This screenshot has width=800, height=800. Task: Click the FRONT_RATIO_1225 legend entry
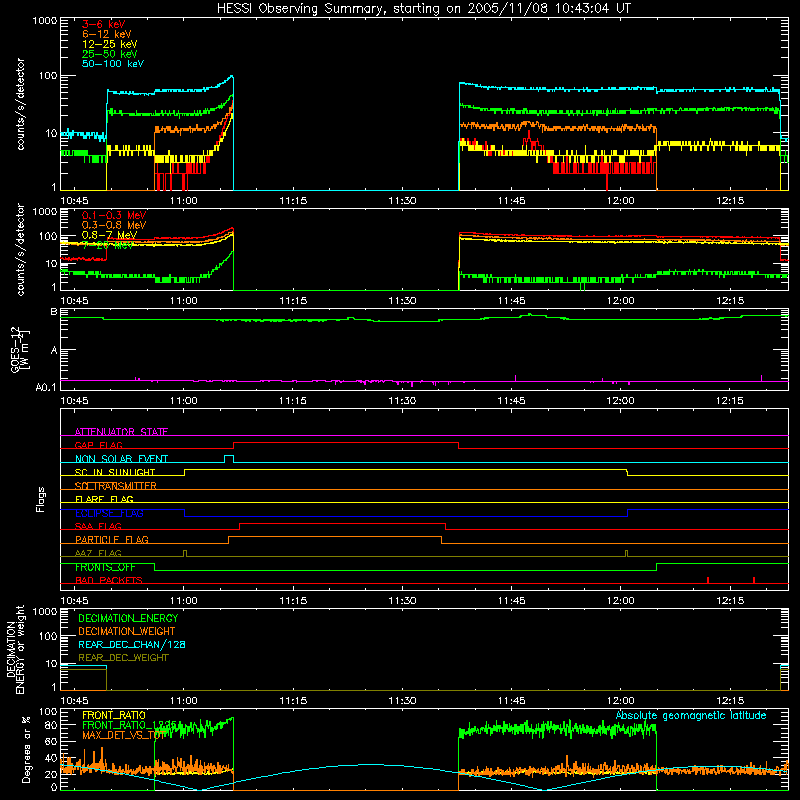pos(129,725)
